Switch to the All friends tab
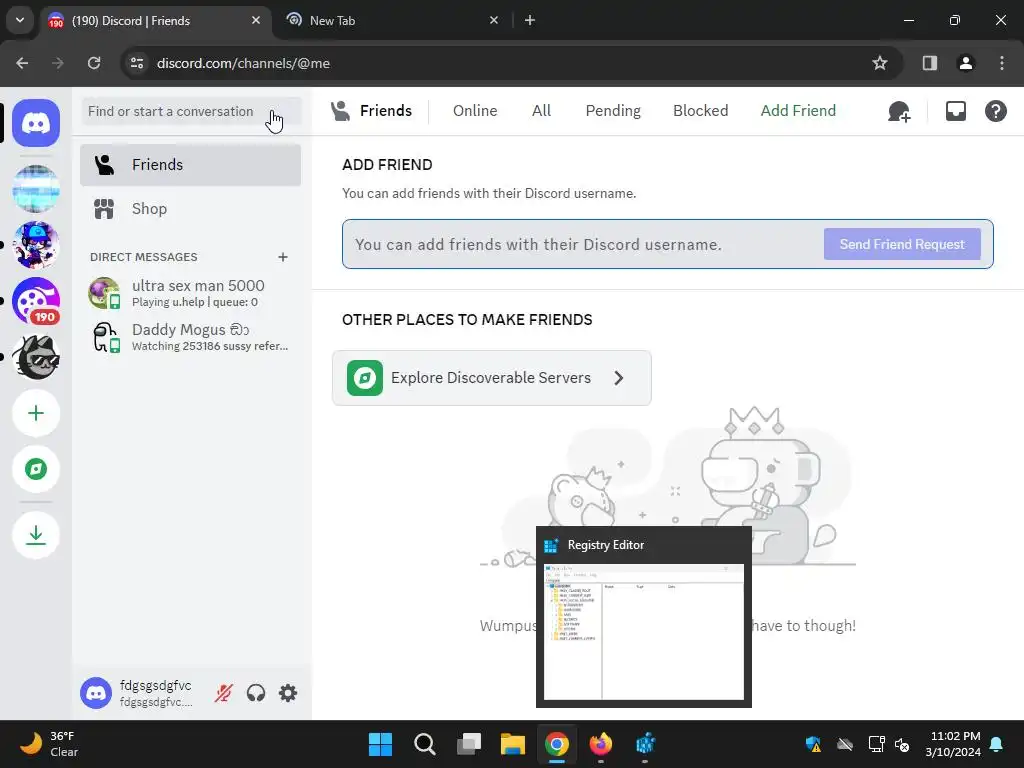1024x768 pixels. (541, 111)
